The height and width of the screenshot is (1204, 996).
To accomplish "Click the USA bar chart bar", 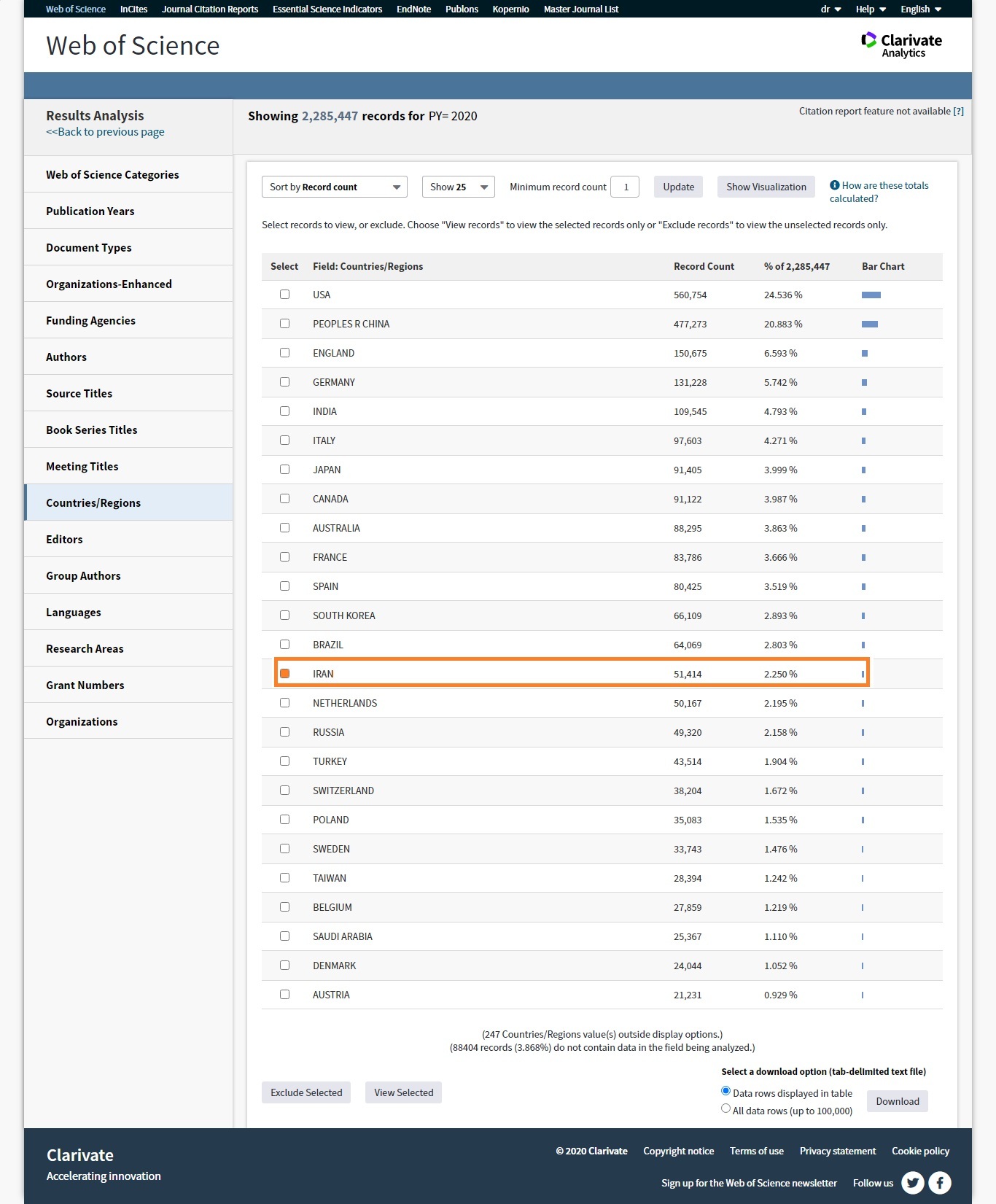I will coord(871,295).
